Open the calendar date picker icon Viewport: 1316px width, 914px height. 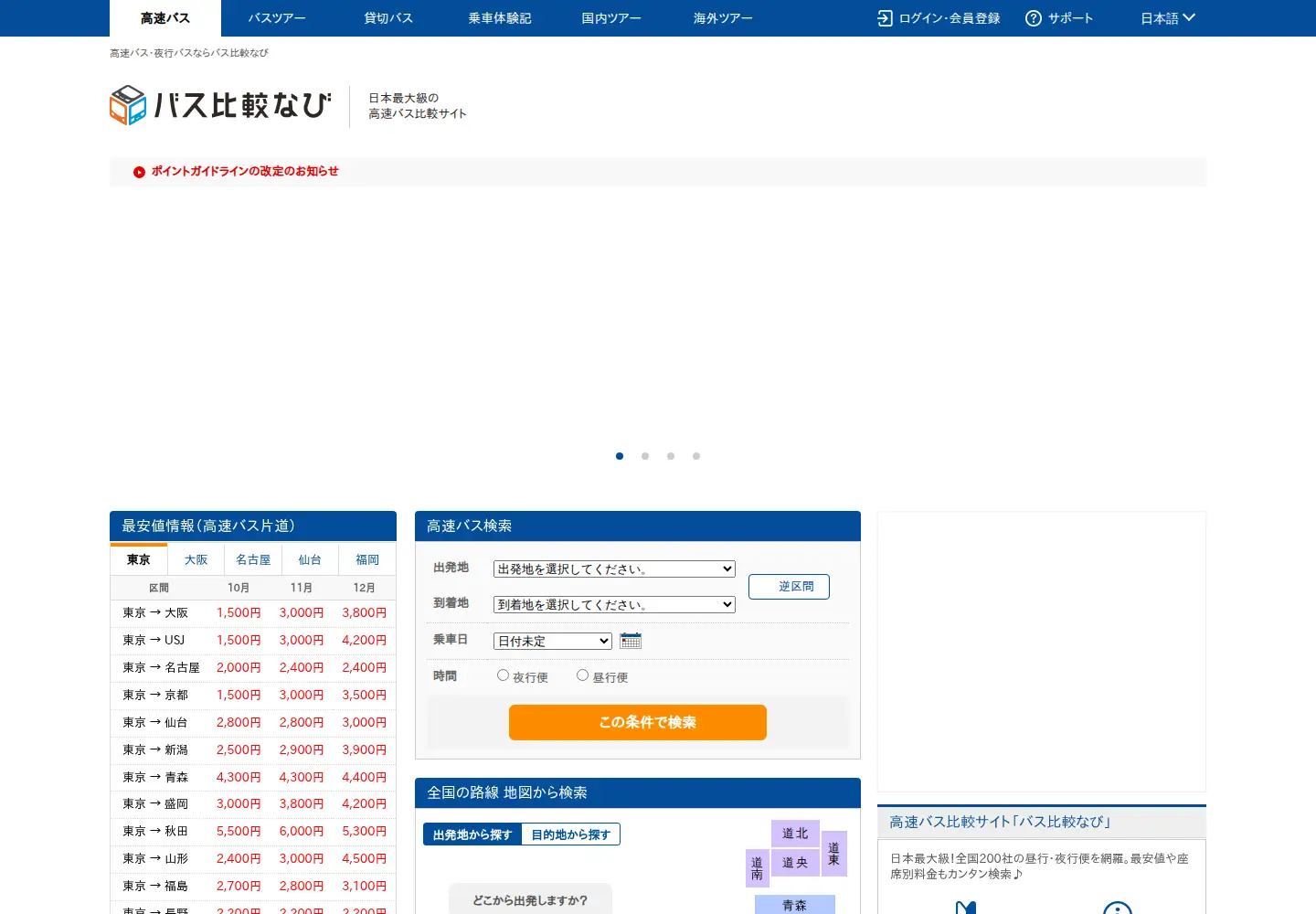(631, 641)
